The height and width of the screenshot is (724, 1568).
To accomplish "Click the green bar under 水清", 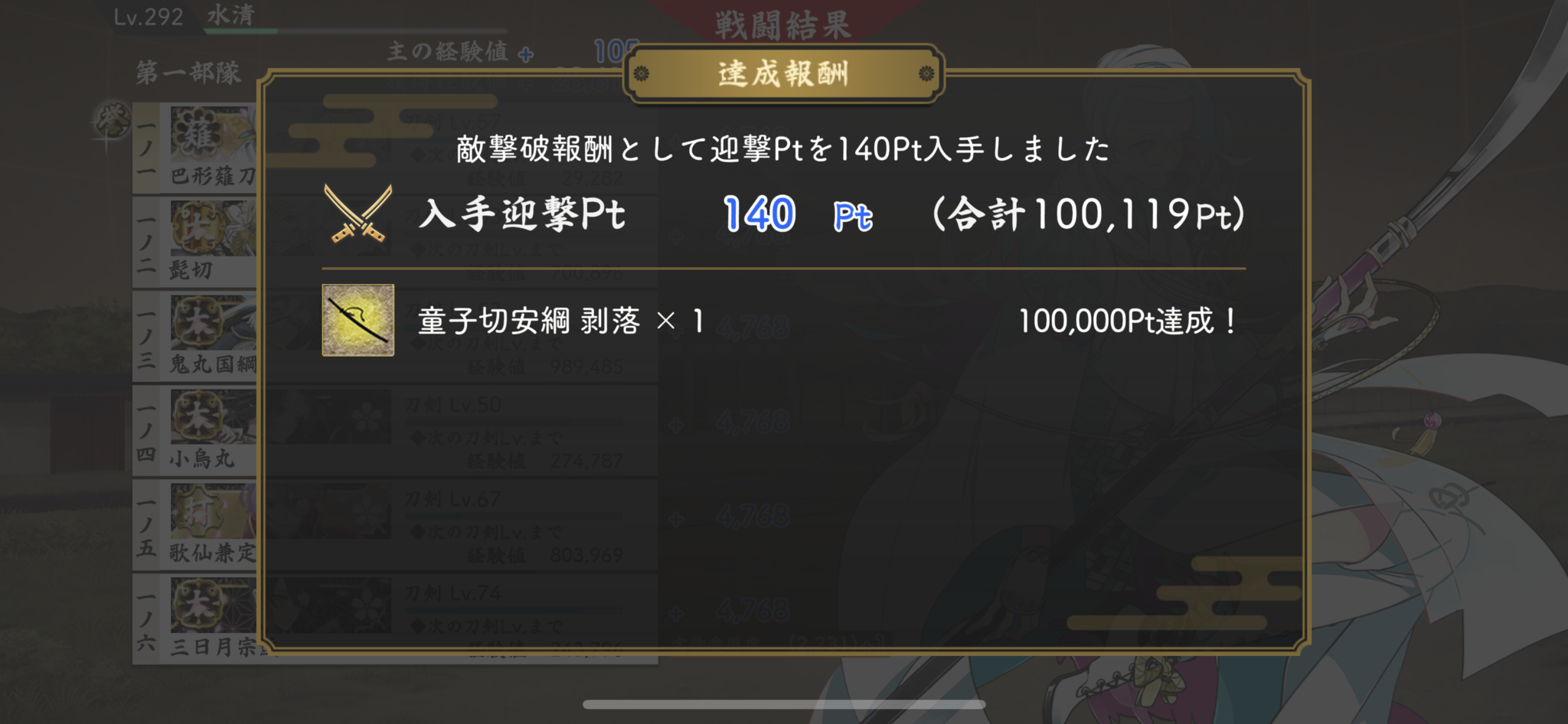I will point(241,31).
